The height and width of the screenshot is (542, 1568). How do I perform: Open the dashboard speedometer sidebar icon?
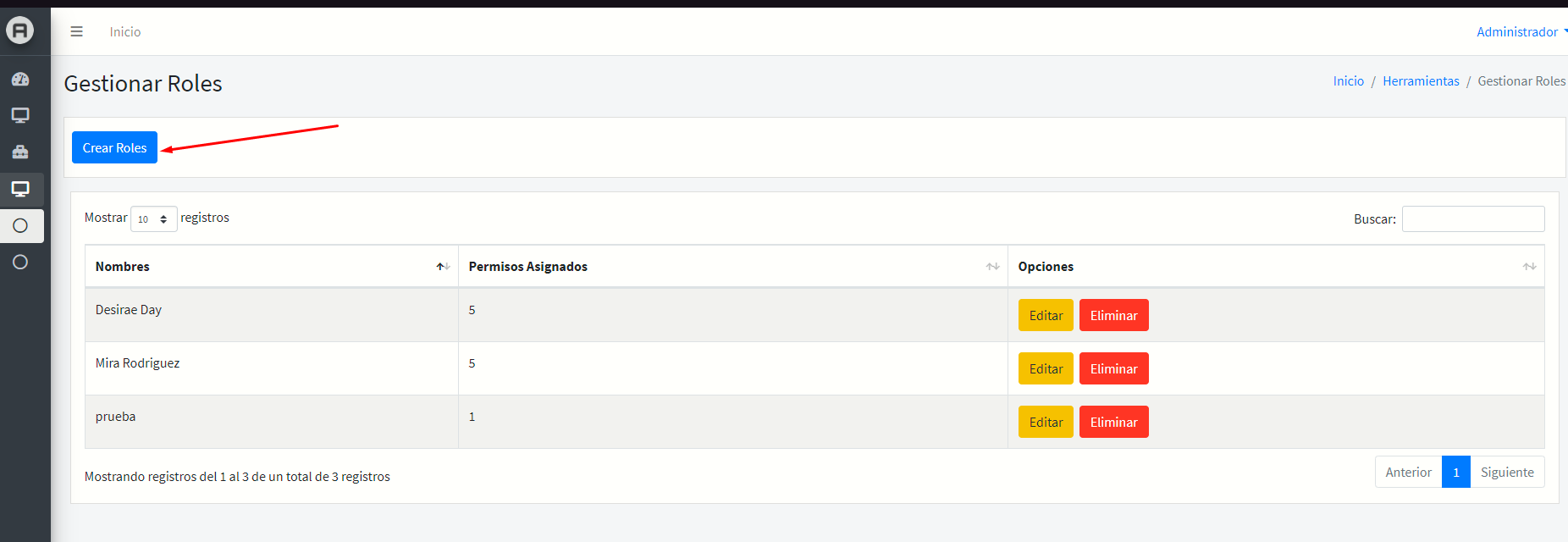tap(20, 80)
